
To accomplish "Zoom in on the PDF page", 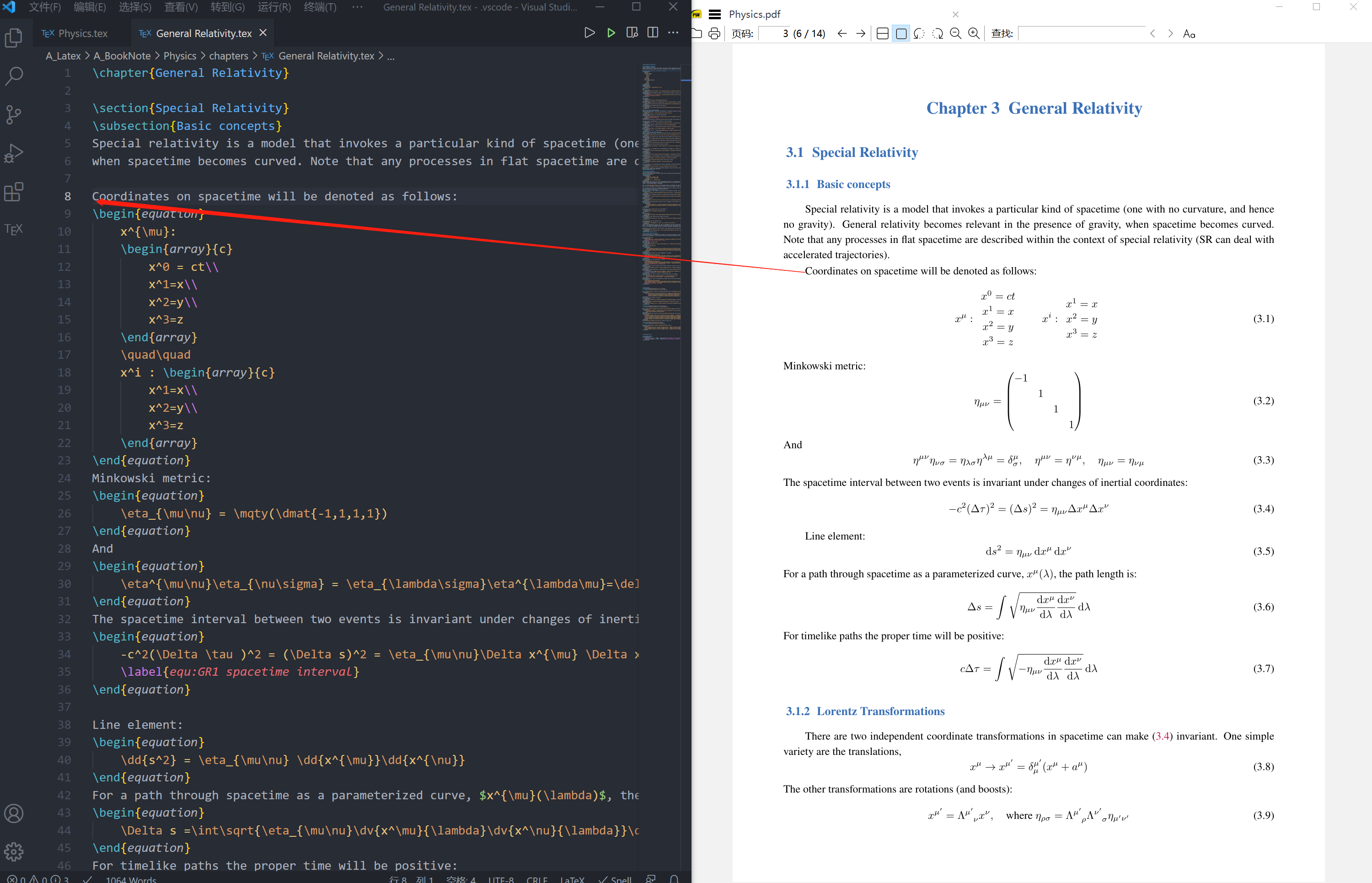I will [x=974, y=33].
